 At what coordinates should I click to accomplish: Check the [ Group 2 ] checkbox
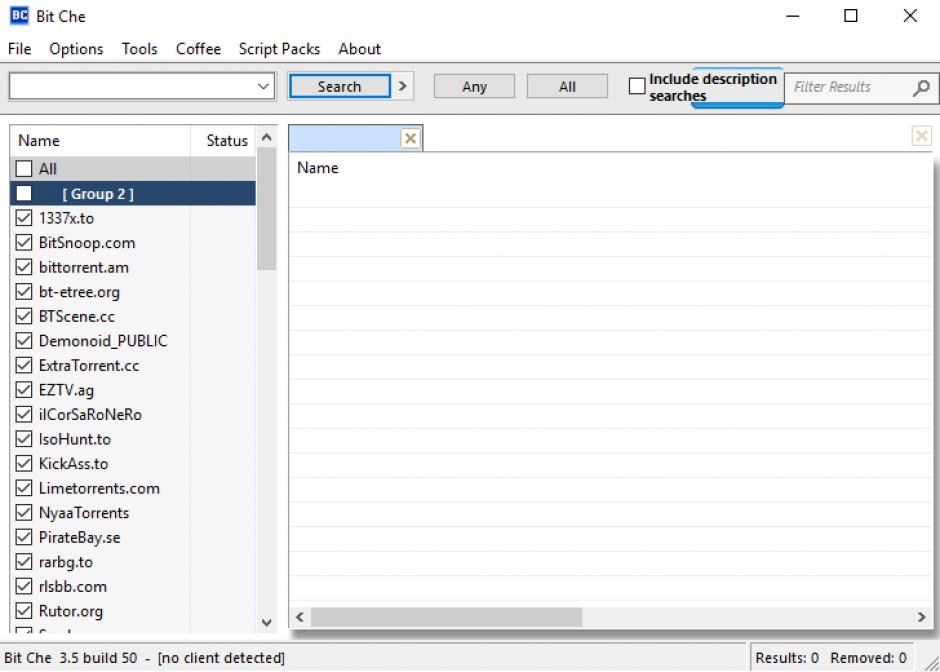(x=24, y=194)
